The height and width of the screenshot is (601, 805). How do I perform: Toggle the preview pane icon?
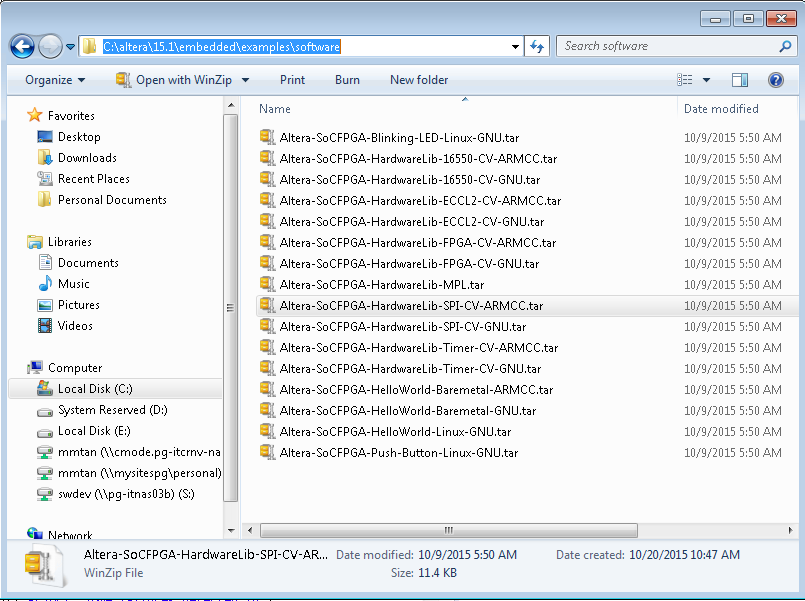click(740, 80)
